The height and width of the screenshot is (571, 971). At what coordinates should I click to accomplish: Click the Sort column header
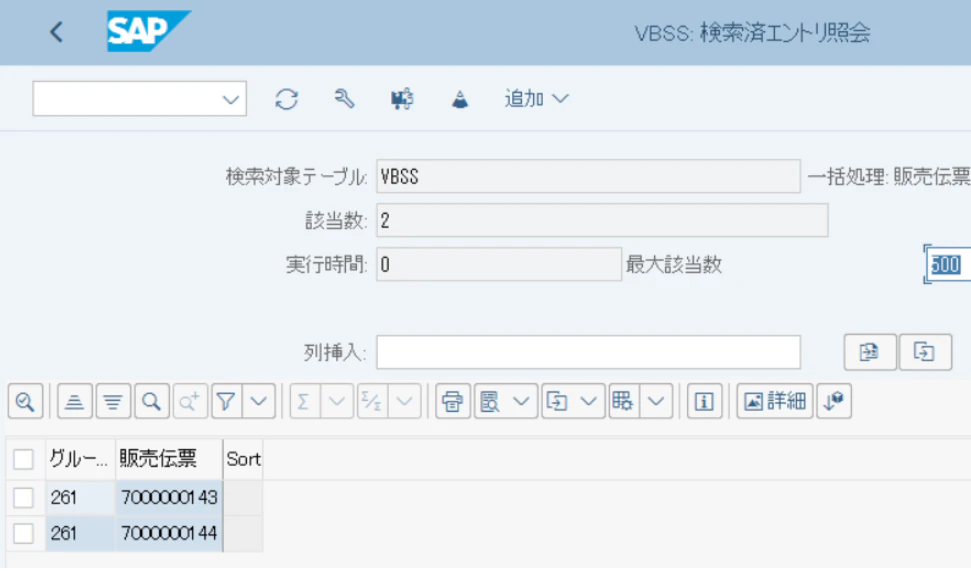click(x=243, y=459)
